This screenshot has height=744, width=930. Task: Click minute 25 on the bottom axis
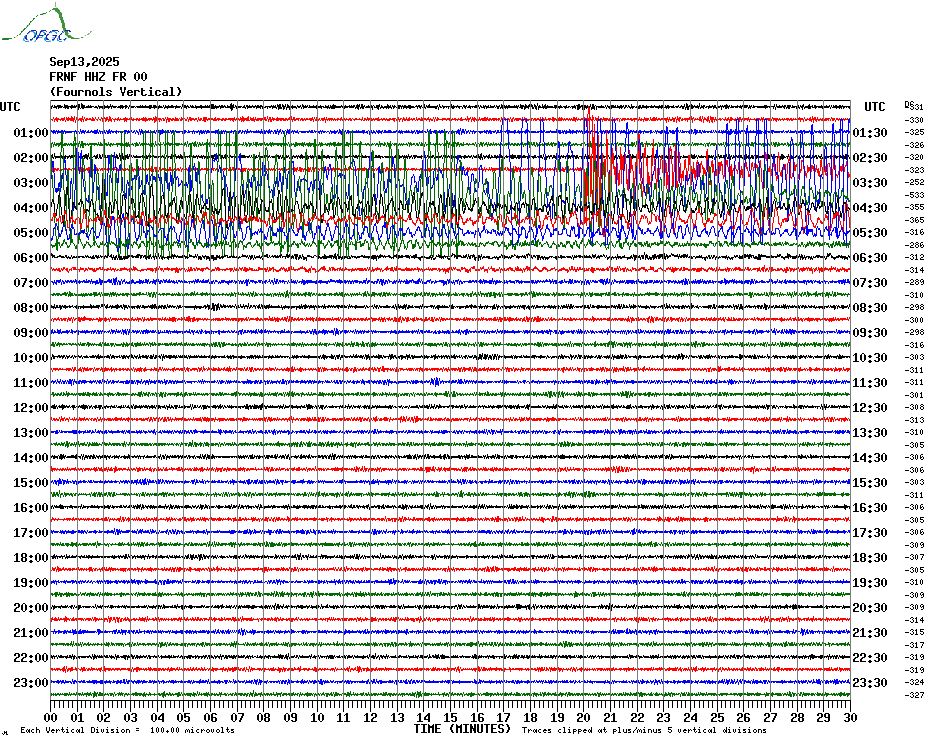pyautogui.click(x=717, y=717)
